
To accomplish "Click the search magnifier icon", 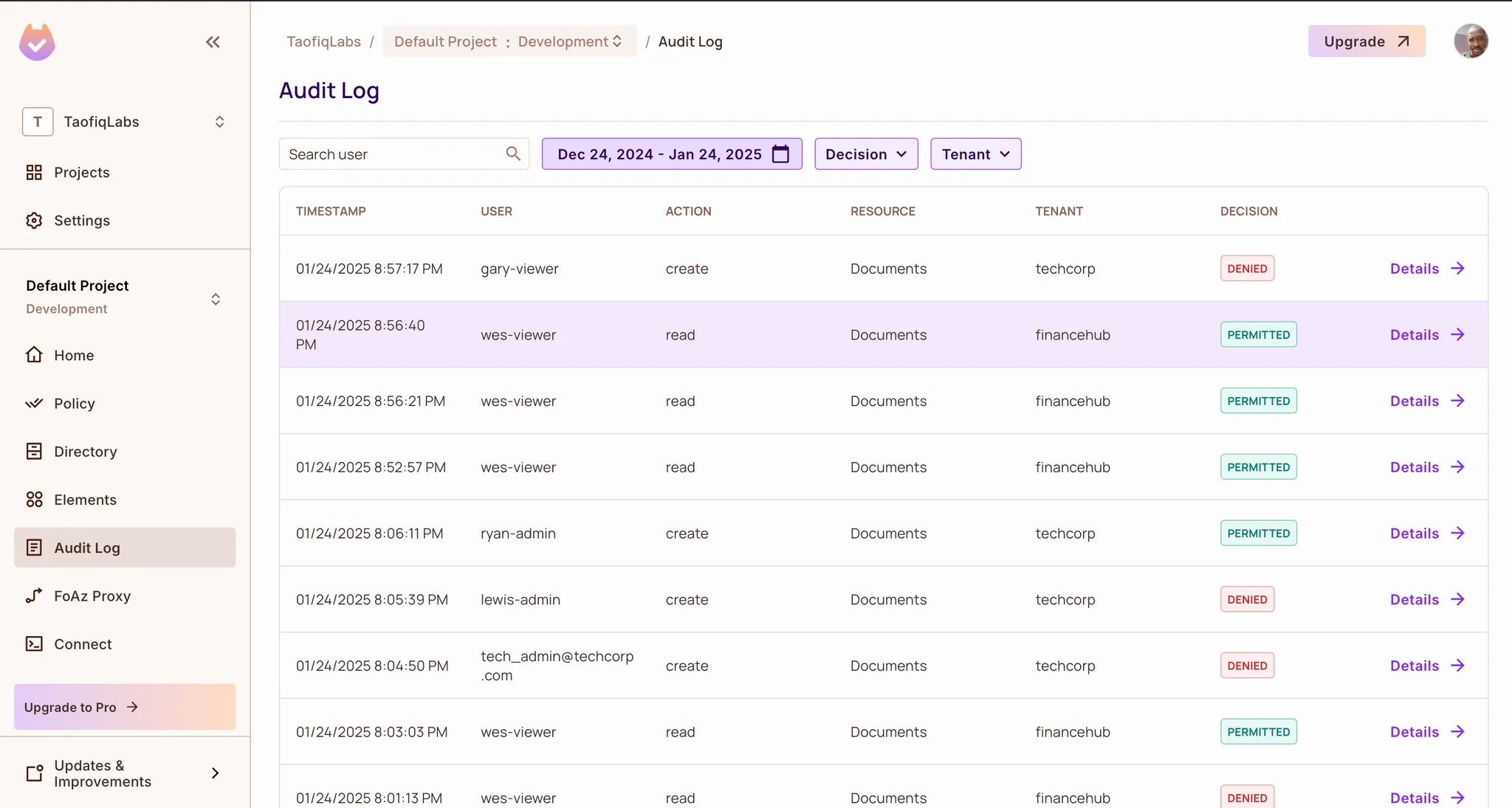I will (513, 153).
